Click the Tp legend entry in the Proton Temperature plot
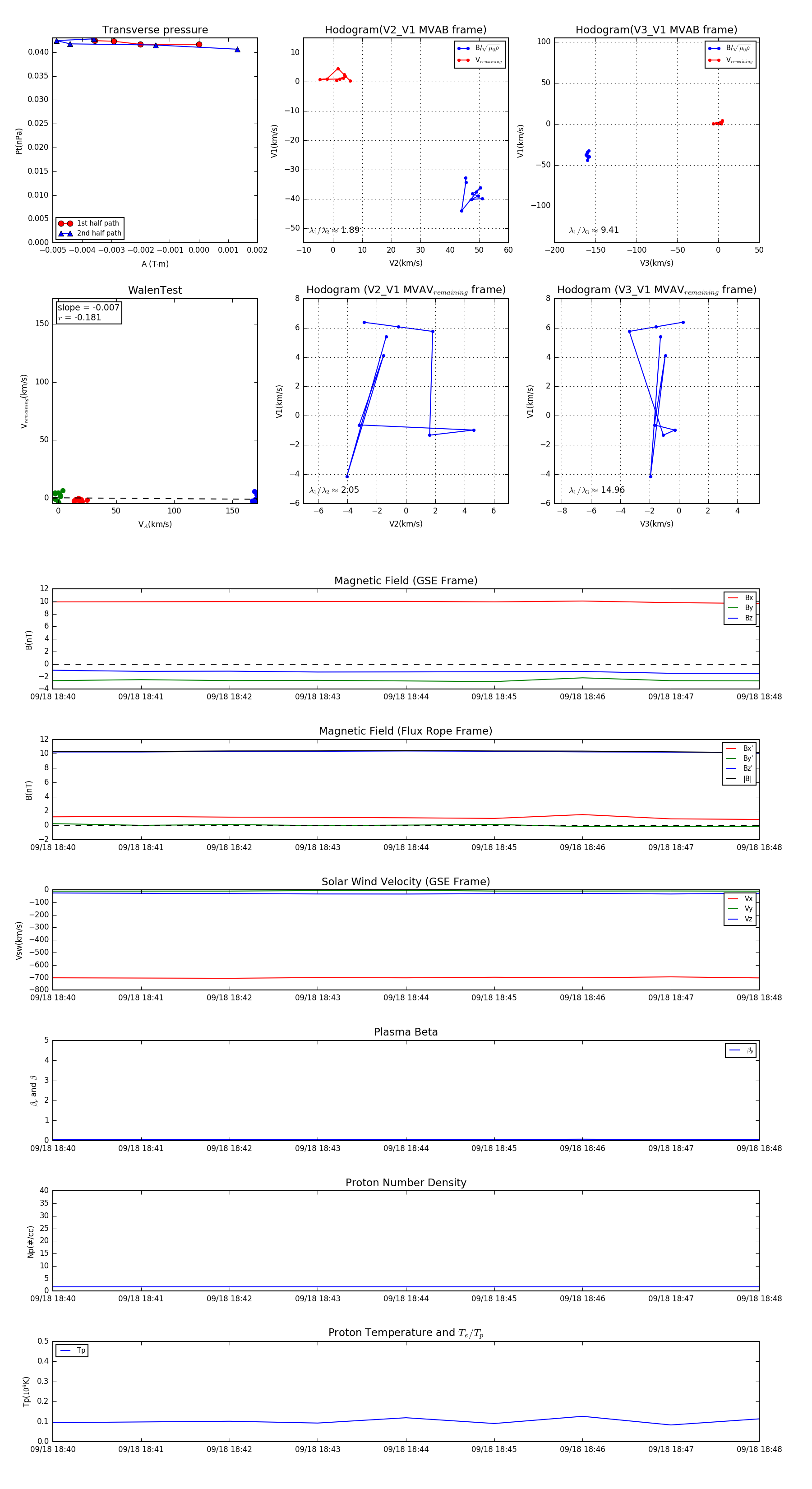The image size is (812, 1489). (72, 1351)
